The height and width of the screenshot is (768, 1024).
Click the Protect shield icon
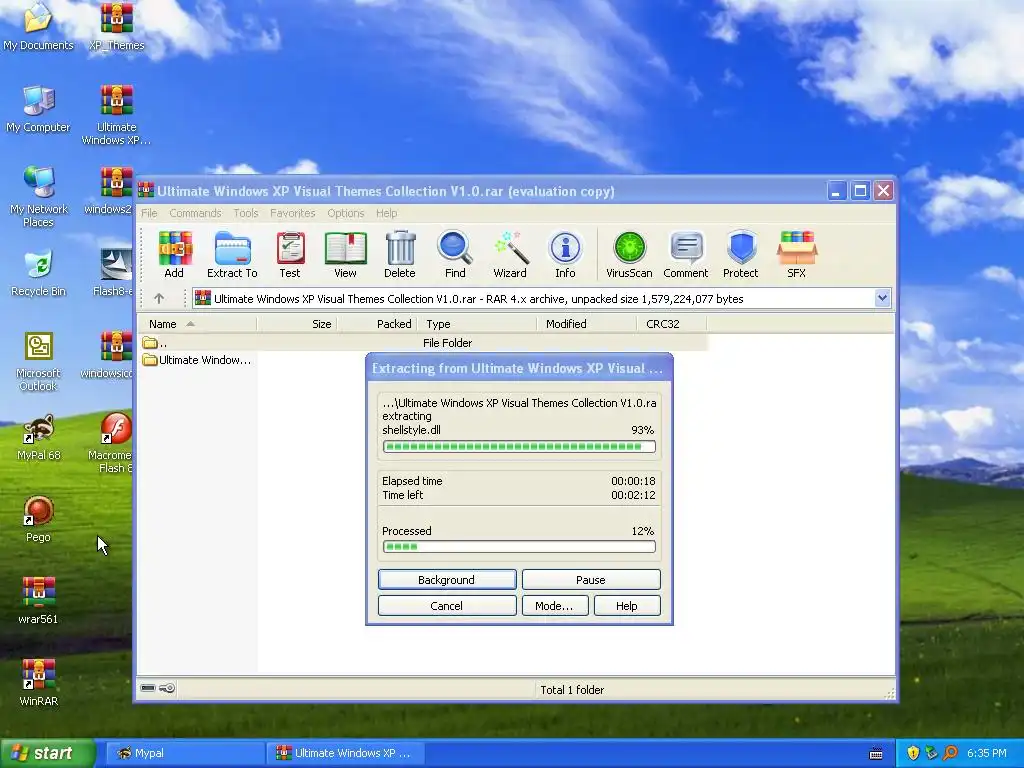[x=741, y=254]
